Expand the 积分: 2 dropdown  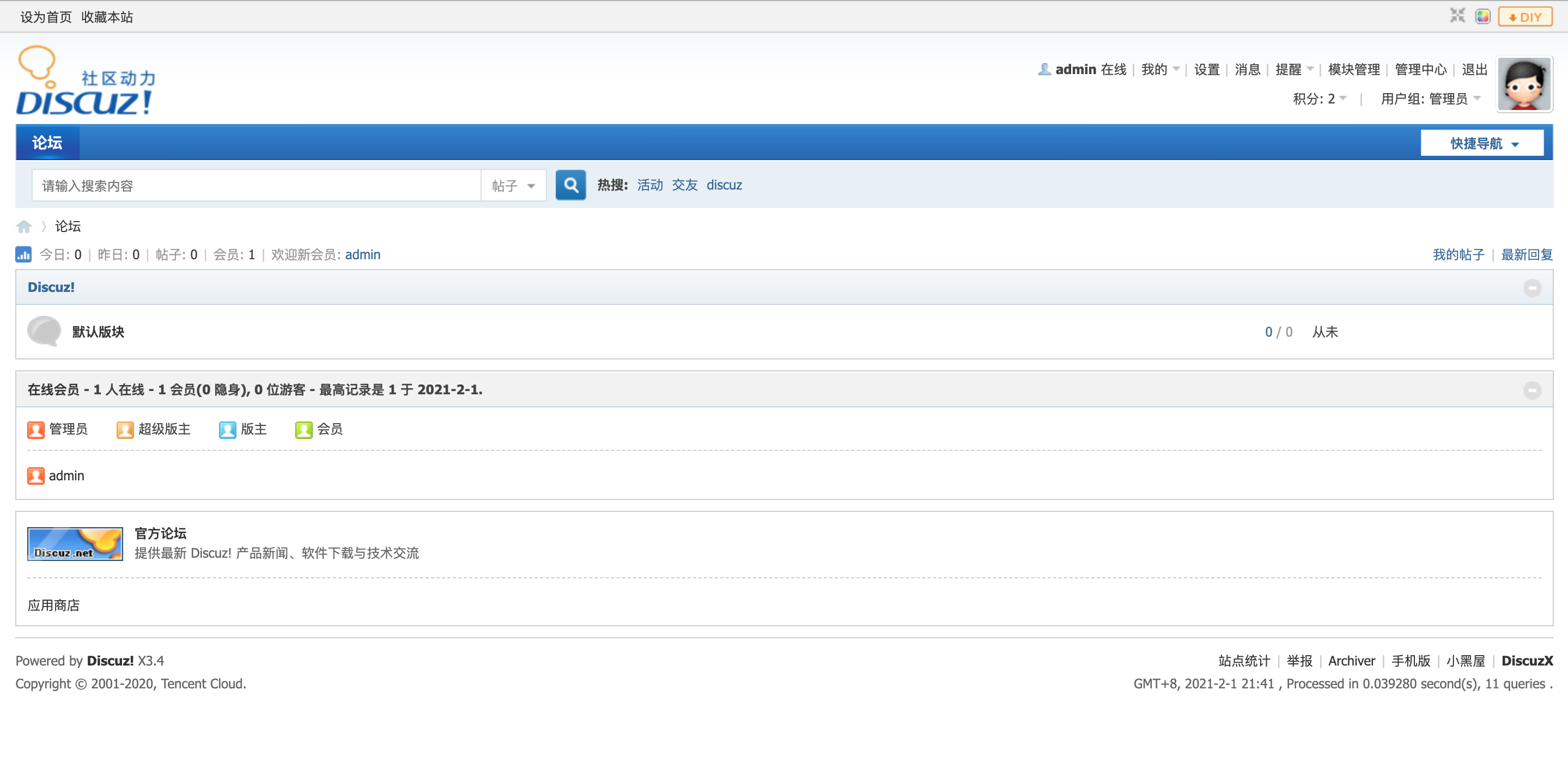[1320, 99]
